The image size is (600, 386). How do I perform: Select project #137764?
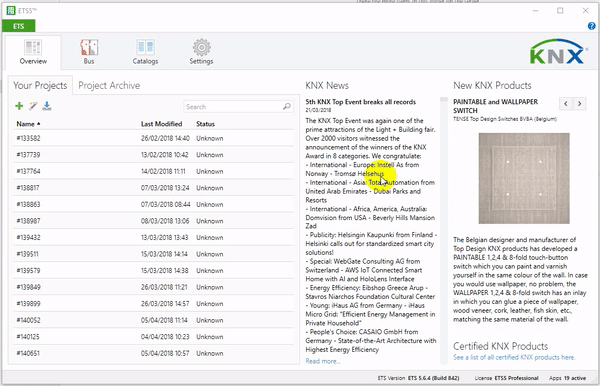point(153,171)
